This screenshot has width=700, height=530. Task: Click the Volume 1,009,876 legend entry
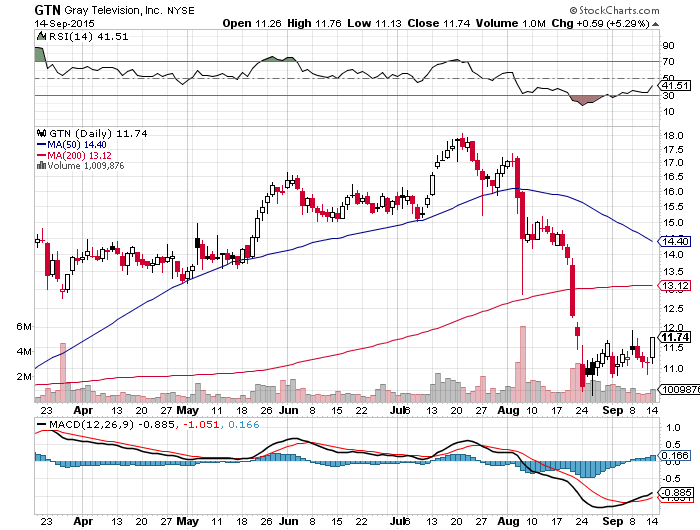86,166
